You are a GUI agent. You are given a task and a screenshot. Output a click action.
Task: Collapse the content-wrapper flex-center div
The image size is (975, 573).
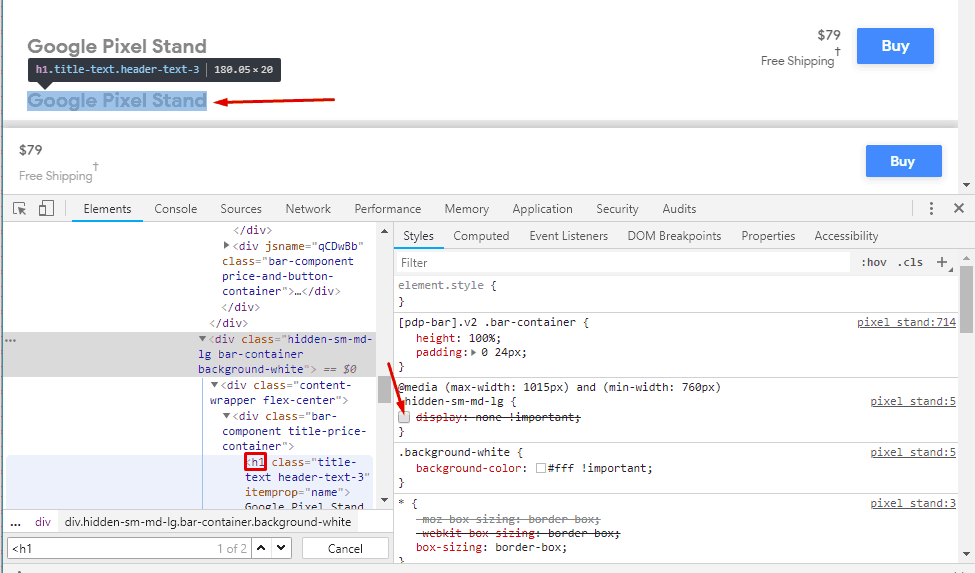(x=214, y=385)
